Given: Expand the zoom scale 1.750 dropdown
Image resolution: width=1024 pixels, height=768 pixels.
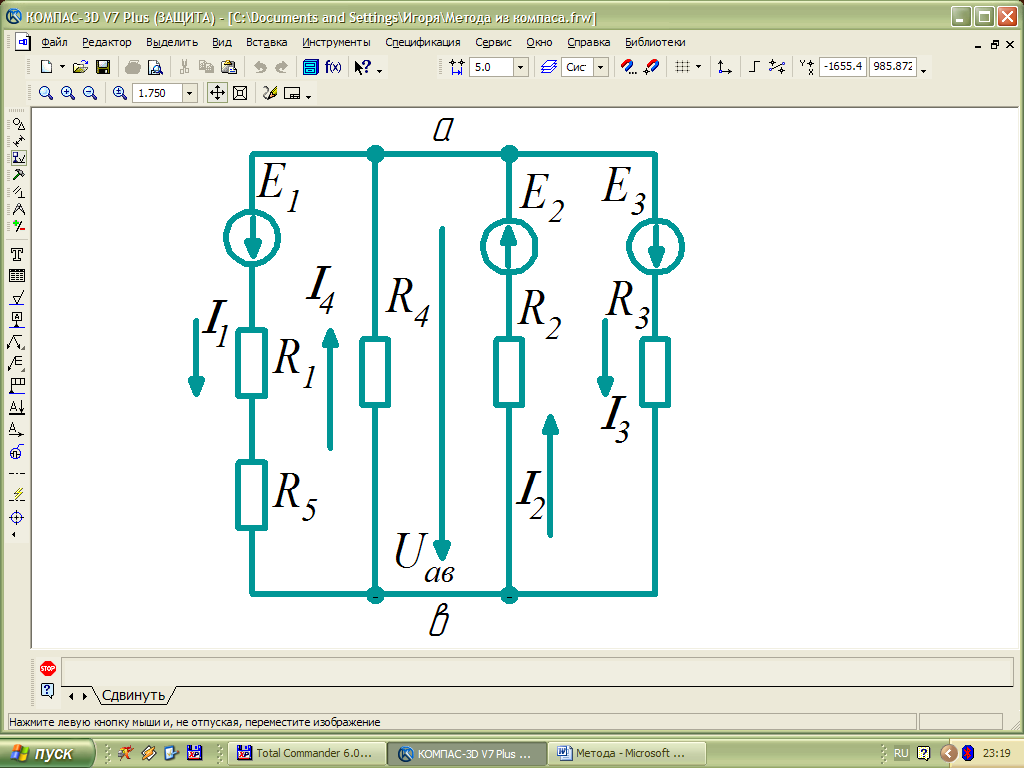Looking at the screenshot, I should coord(188,93).
